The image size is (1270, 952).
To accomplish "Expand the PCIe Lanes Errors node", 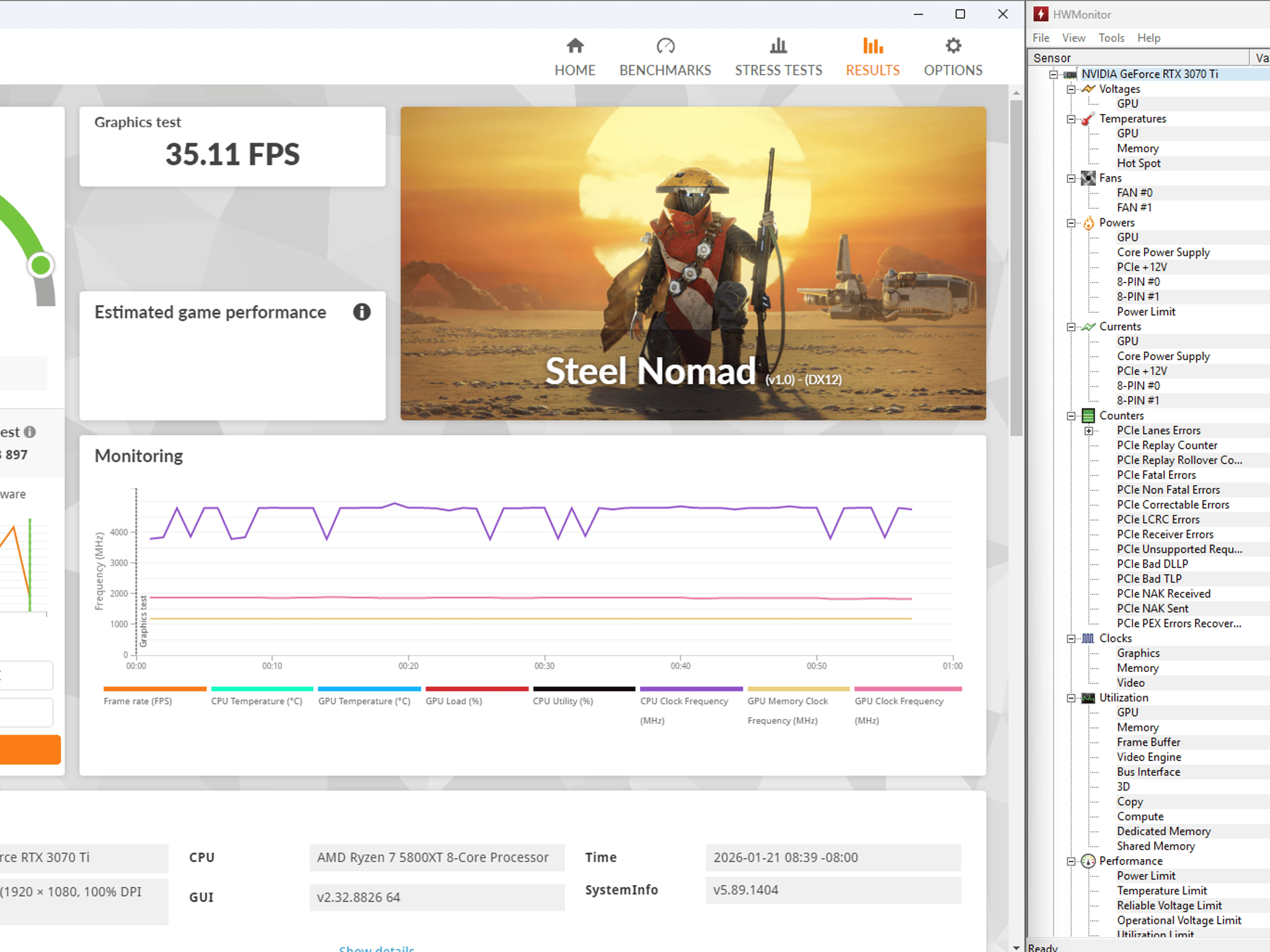I will (1088, 431).
